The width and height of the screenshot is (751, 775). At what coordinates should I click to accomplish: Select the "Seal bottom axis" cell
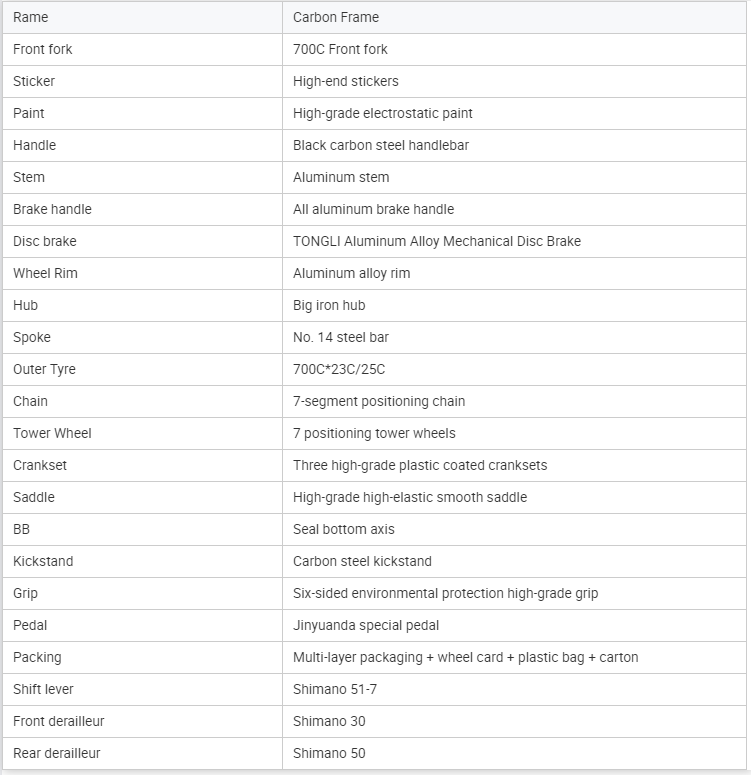tap(344, 529)
